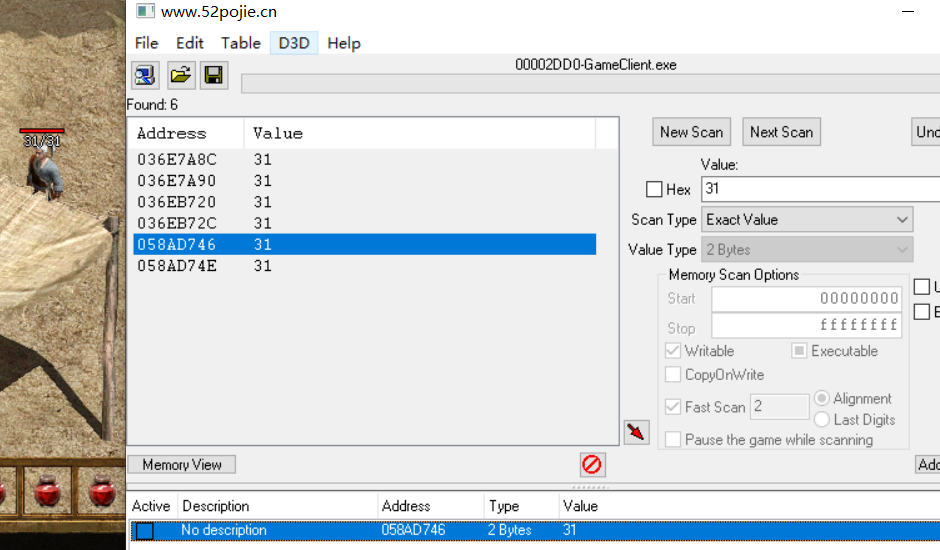Viewport: 940px width, 550px height.
Task: Select result row 036E7A8C
Action: click(x=364, y=160)
